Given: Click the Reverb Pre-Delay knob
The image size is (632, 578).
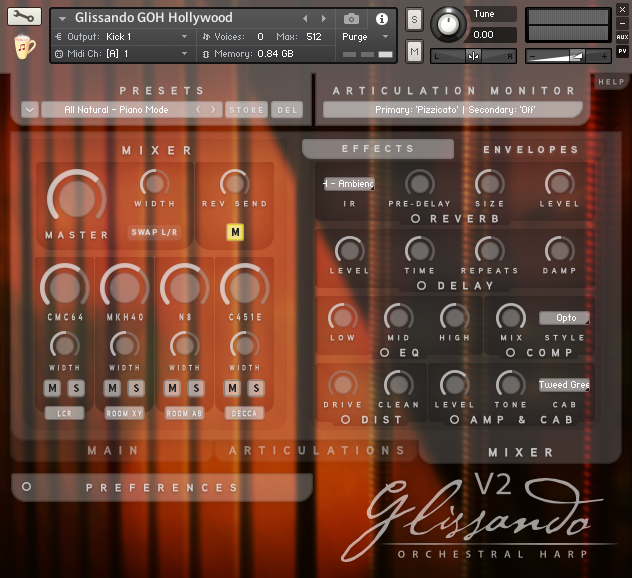Looking at the screenshot, I should pos(420,184).
